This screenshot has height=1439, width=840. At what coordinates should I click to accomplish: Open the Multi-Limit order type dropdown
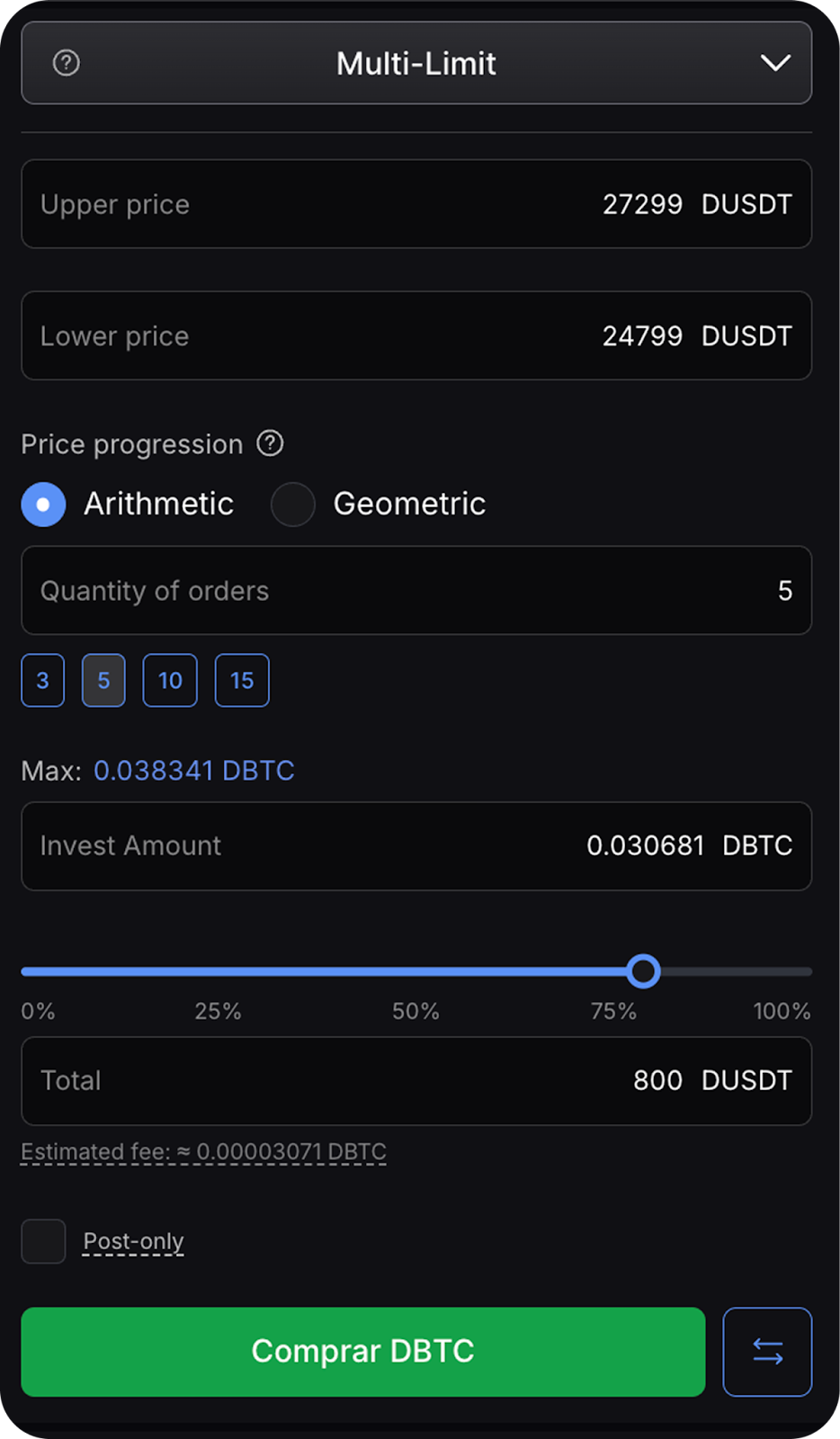pyautogui.click(x=416, y=63)
